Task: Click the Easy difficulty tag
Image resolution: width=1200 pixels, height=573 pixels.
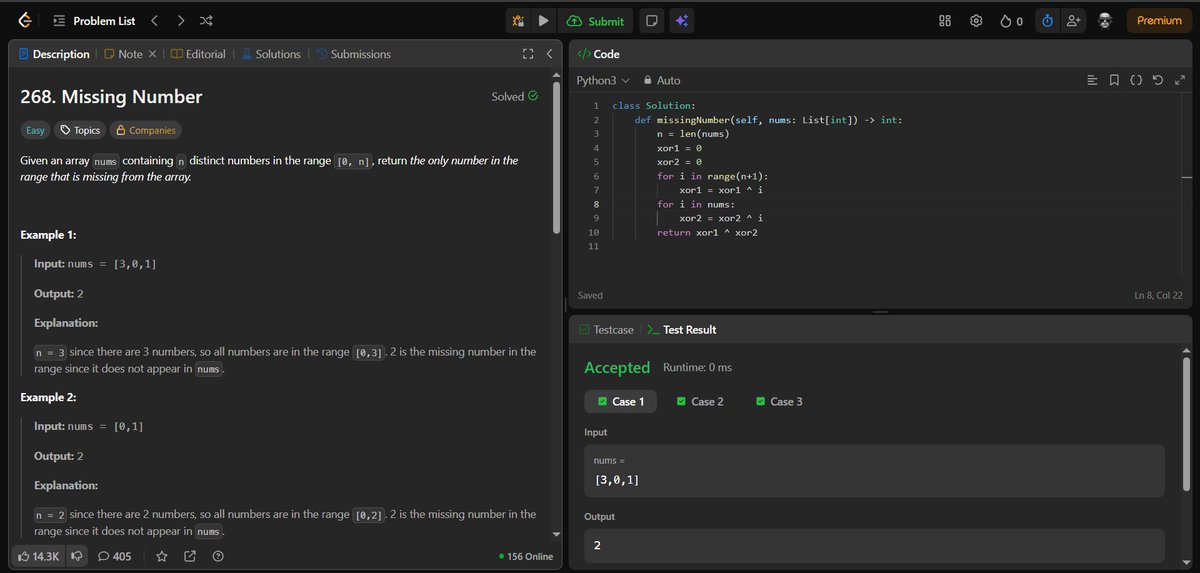Action: 35,130
